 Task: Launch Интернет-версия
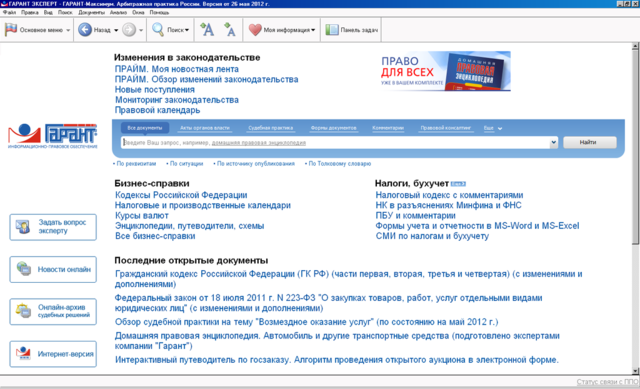pyautogui.click(x=53, y=354)
